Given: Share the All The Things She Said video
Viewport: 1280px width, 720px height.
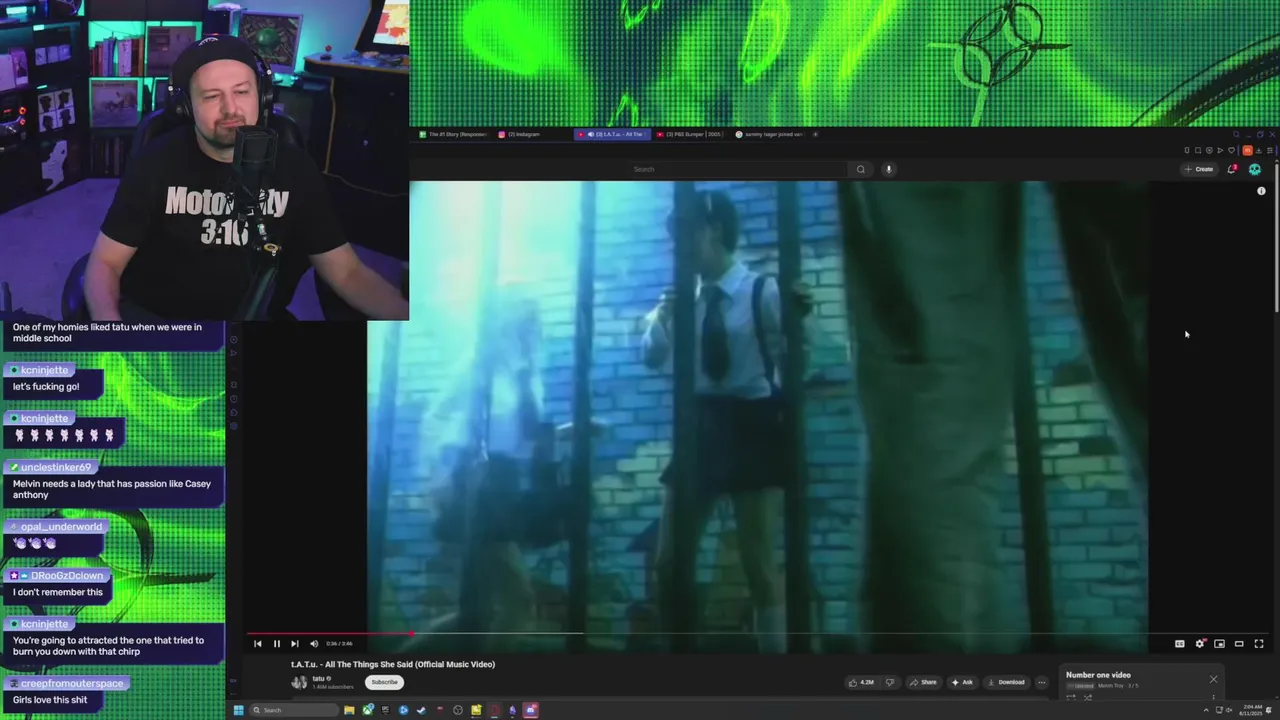Looking at the screenshot, I should tap(923, 682).
